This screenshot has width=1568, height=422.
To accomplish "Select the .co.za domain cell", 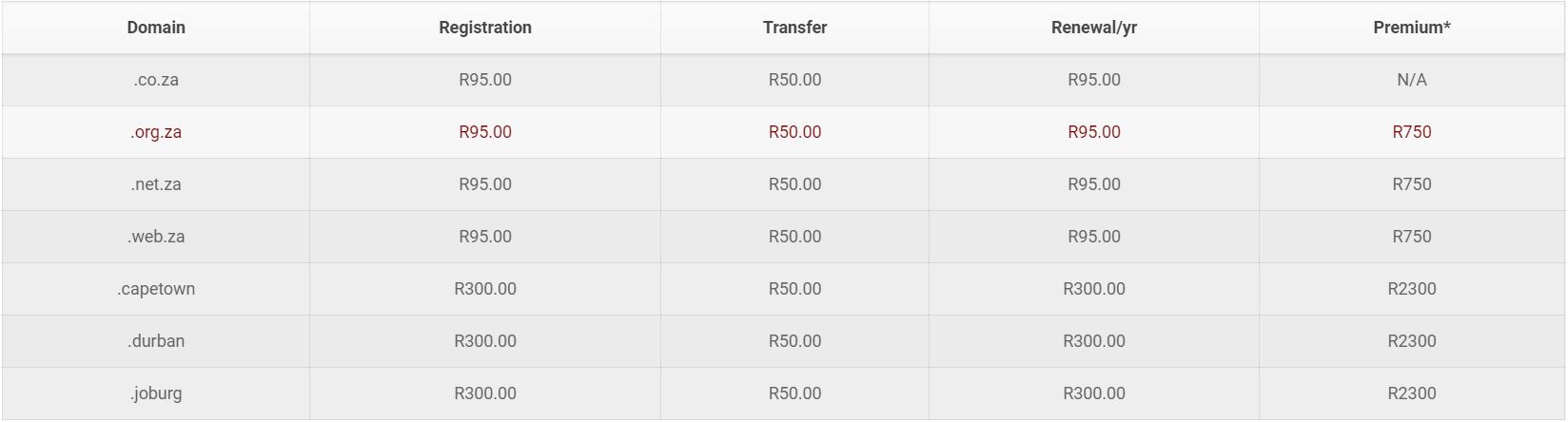I will 156,80.
